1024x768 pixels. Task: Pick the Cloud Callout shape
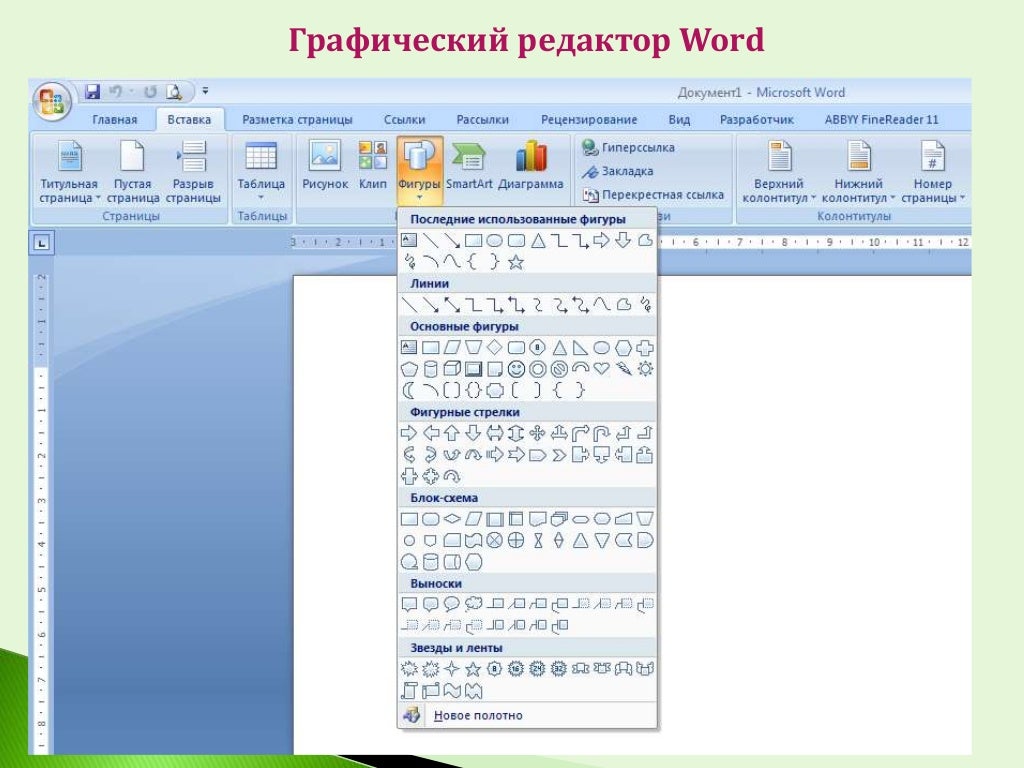473,604
